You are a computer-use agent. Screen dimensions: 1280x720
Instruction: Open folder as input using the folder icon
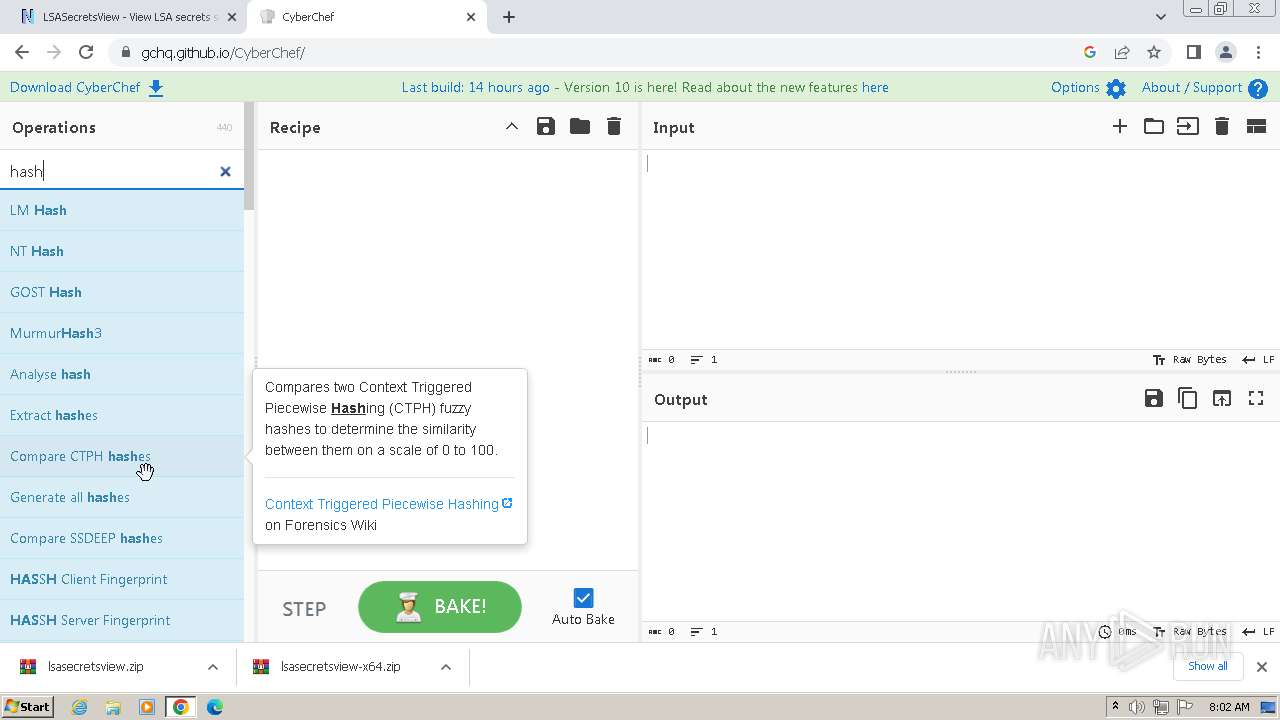(x=1154, y=126)
